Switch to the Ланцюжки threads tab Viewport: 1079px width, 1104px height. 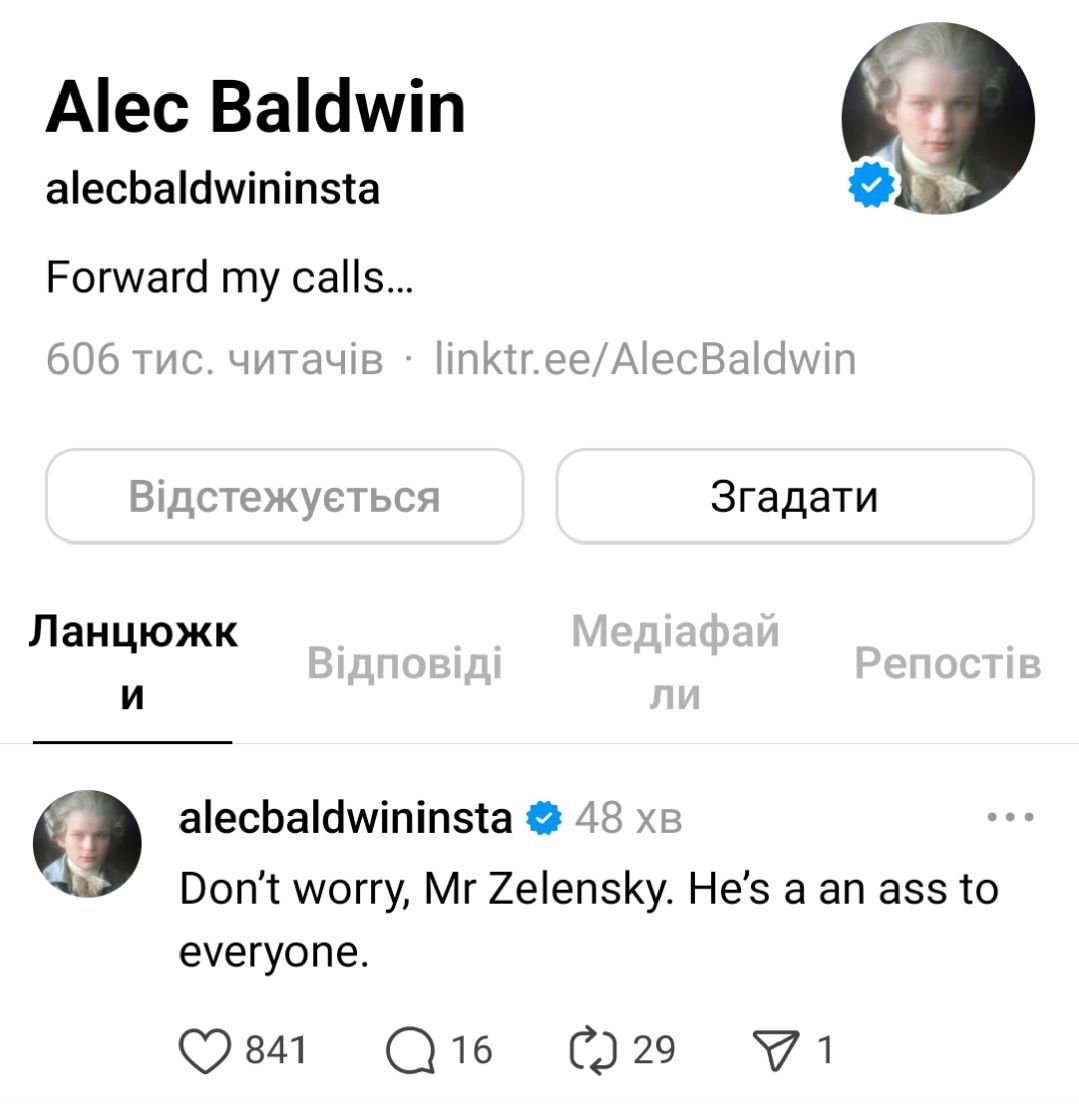pos(132,663)
